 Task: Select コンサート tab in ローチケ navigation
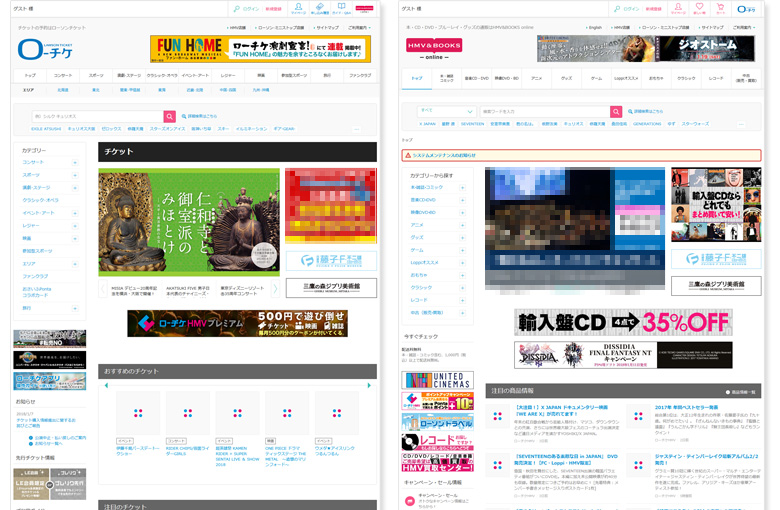coord(63,76)
